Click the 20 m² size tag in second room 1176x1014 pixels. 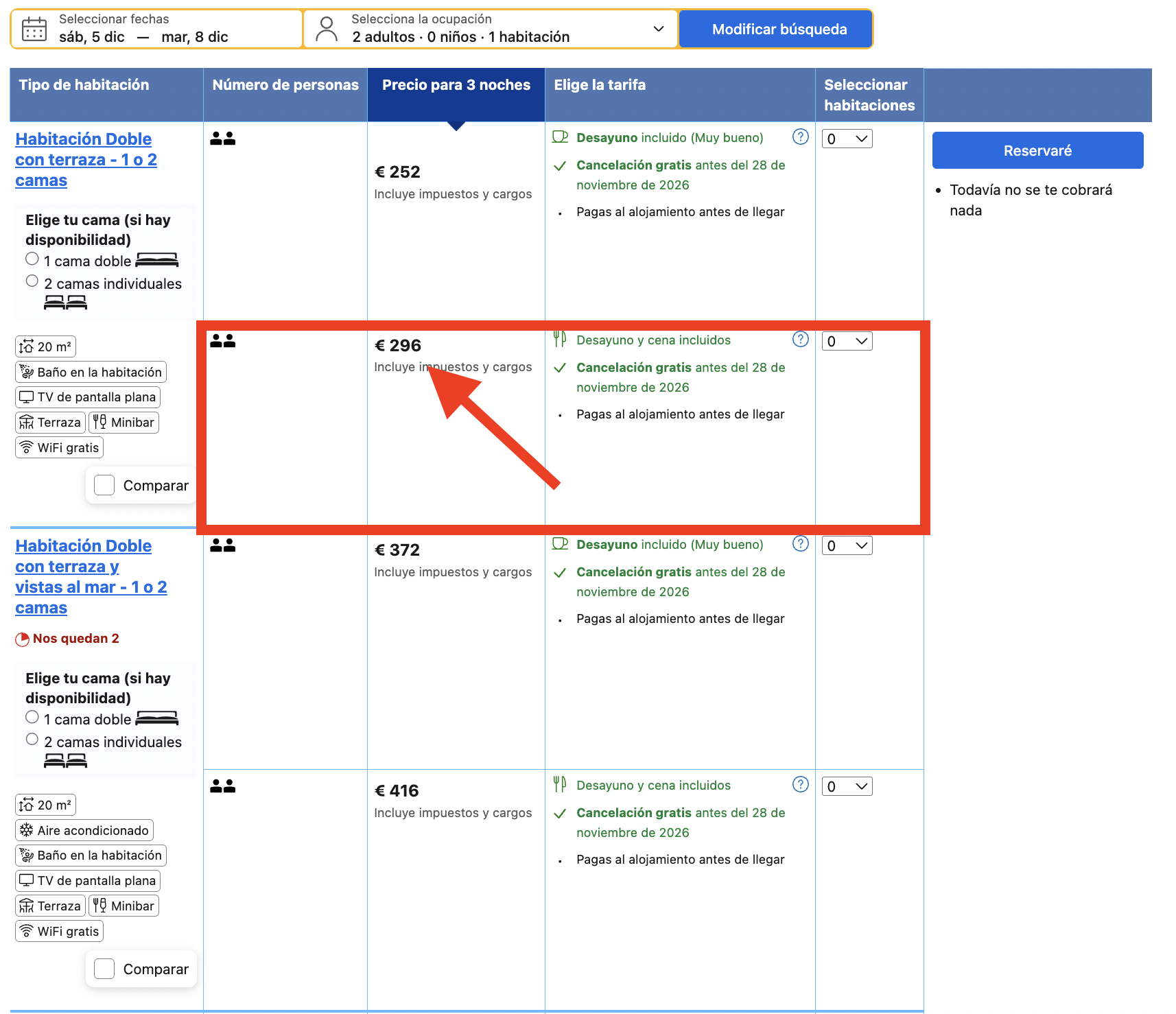click(x=45, y=805)
